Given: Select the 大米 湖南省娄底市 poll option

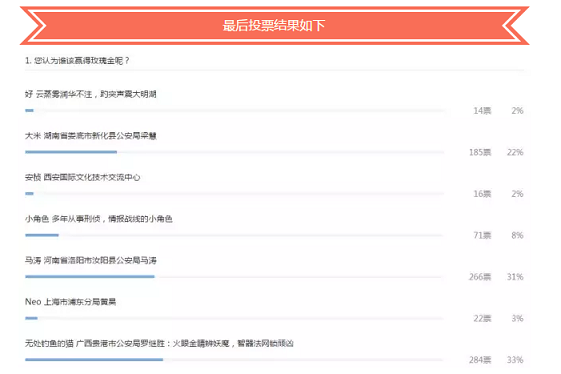Looking at the screenshot, I should (x=91, y=136).
